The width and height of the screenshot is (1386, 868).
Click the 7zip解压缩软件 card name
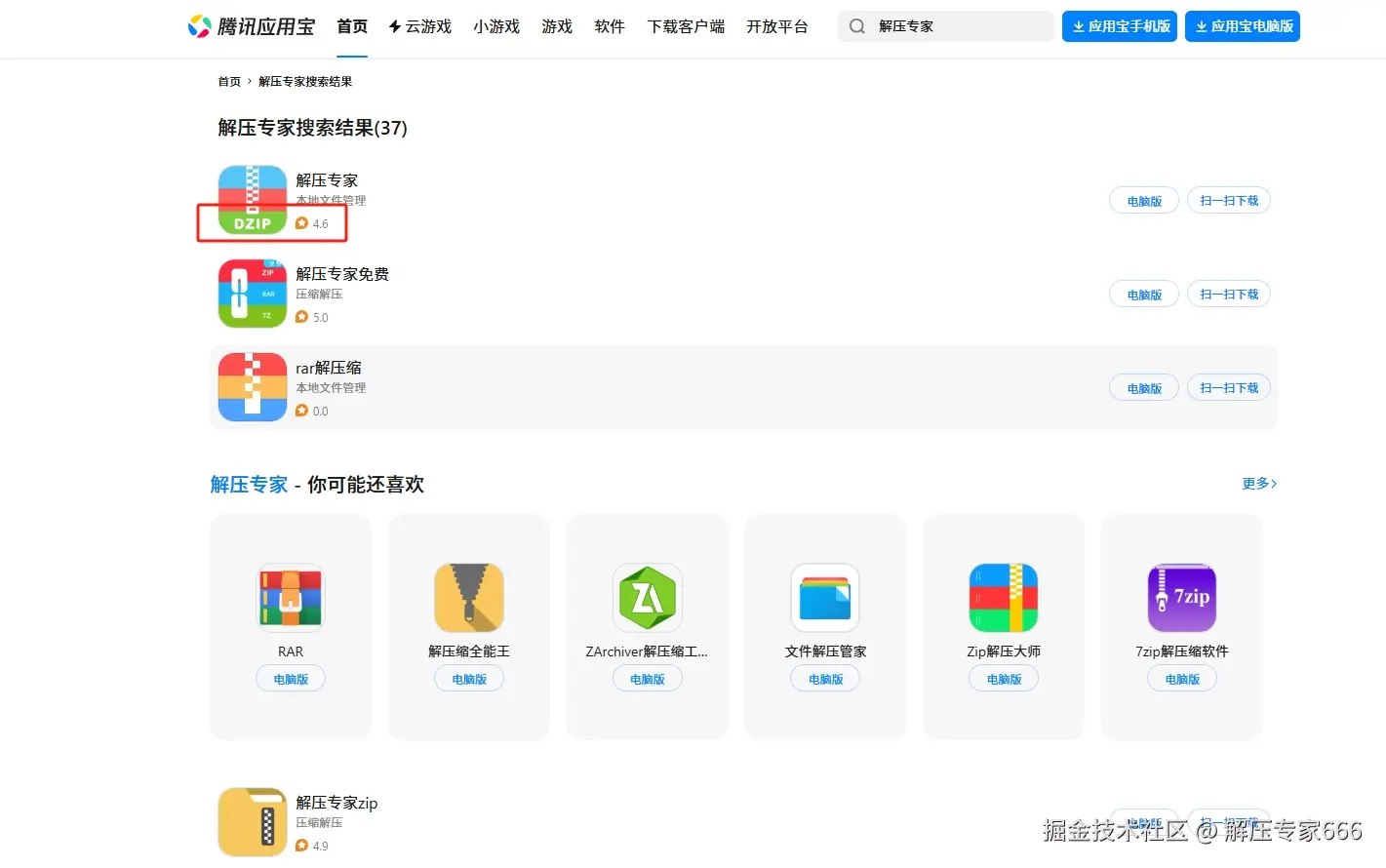tap(1182, 651)
